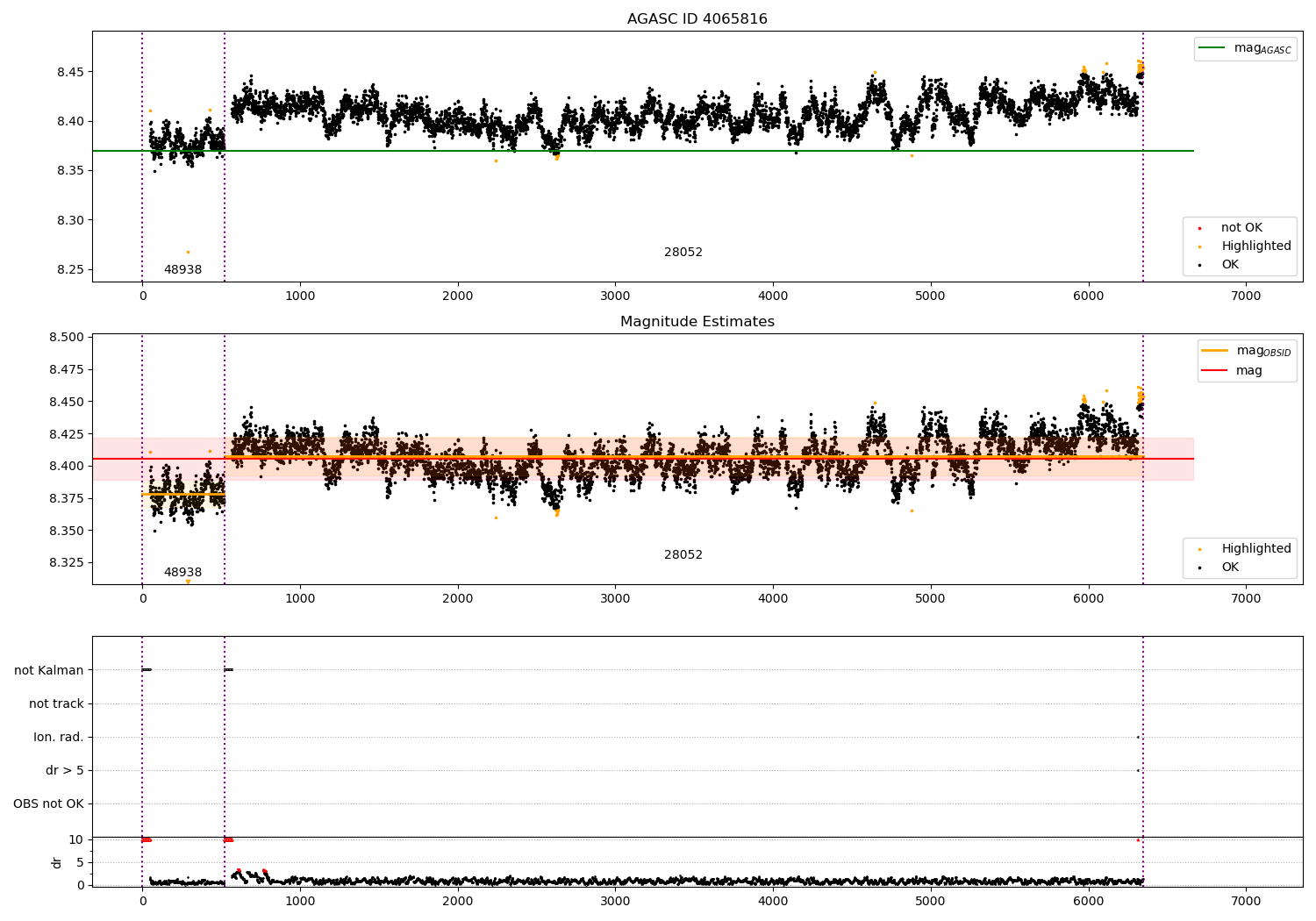The width and height of the screenshot is (1316, 921).
Task: Click the 28052 label in Magnitude Estimates plot
Action: point(683,554)
